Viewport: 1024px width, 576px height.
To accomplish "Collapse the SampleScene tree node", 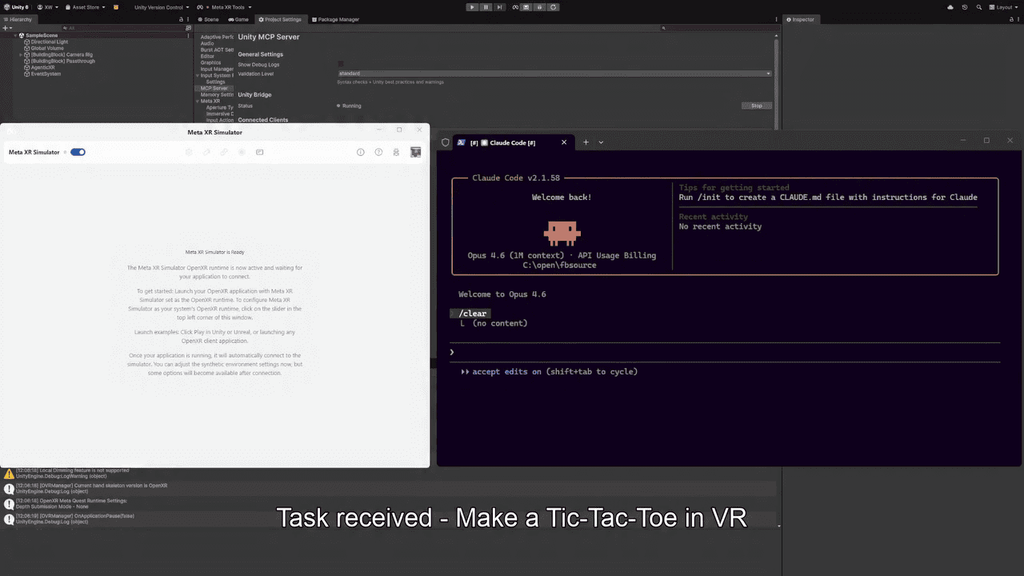I will click(x=16, y=35).
